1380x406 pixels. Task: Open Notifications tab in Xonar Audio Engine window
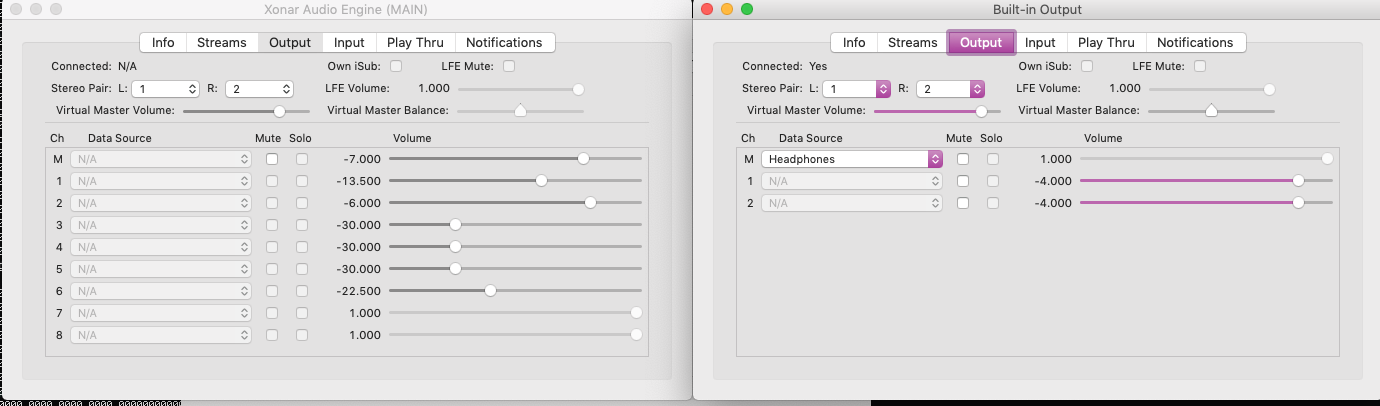504,43
